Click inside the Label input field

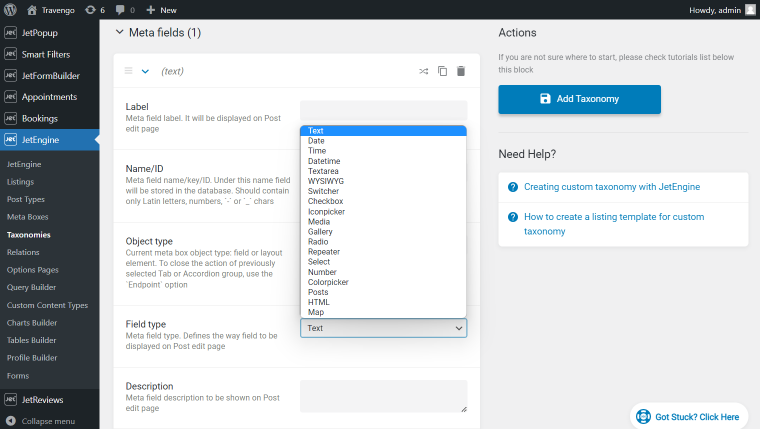383,111
